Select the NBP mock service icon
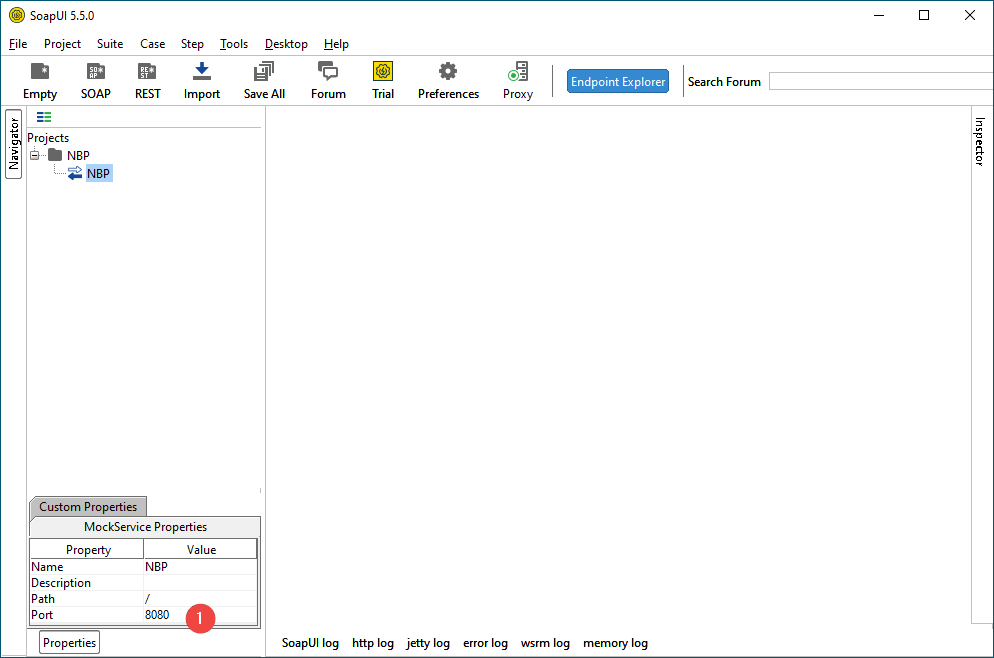 click(75, 173)
